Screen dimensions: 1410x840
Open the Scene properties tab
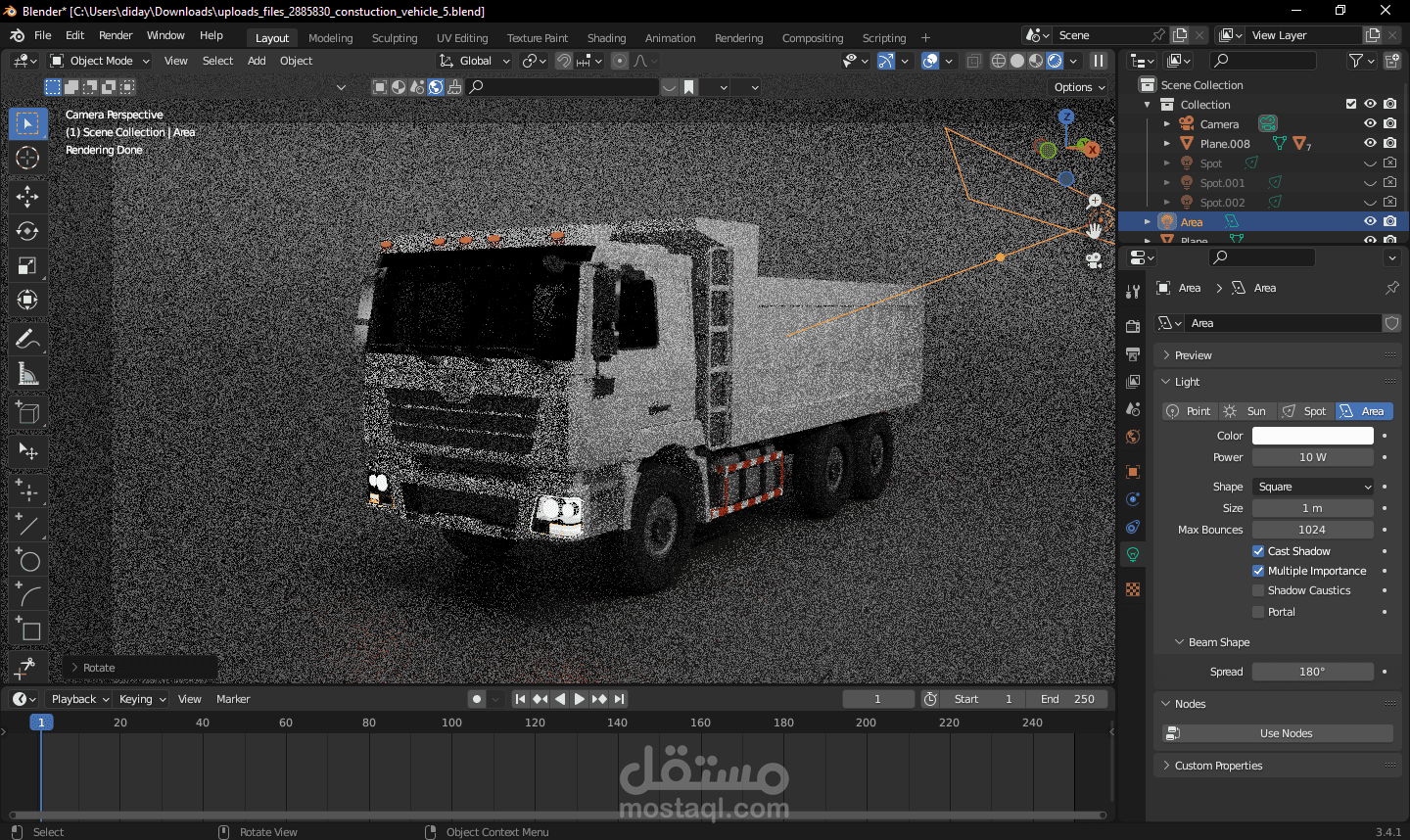coord(1133,408)
